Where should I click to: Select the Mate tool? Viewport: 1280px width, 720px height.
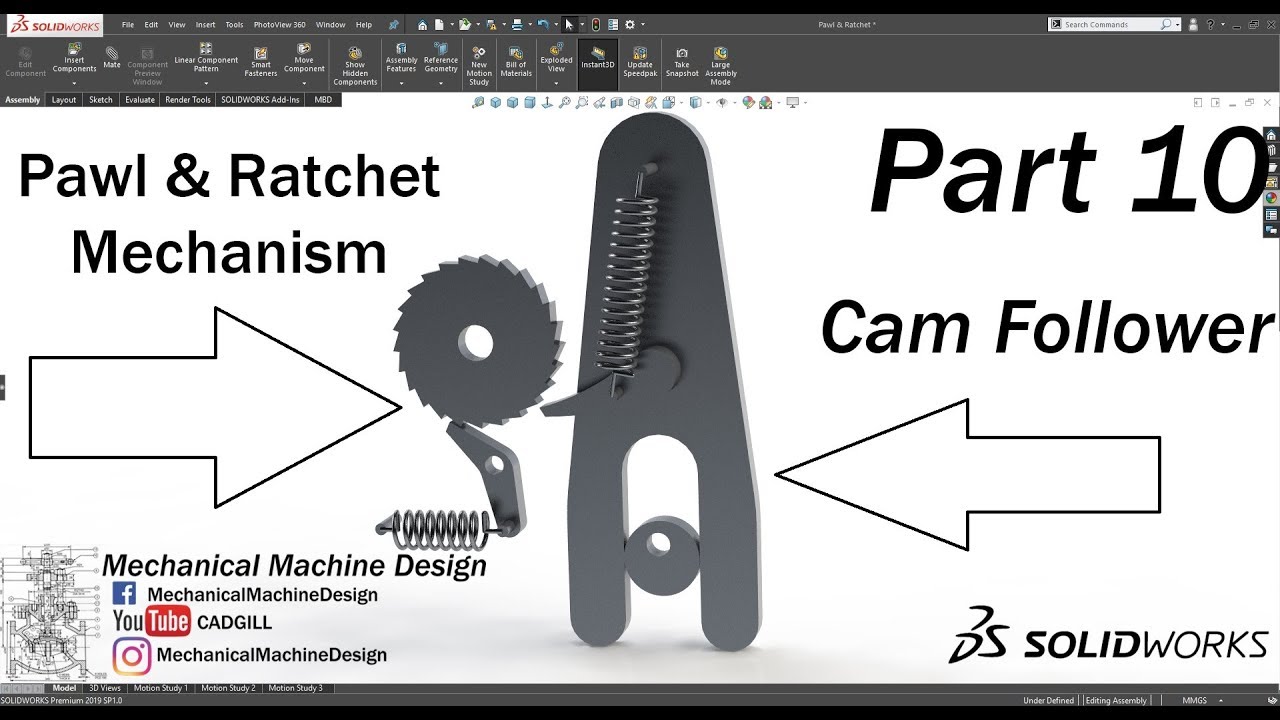click(111, 57)
